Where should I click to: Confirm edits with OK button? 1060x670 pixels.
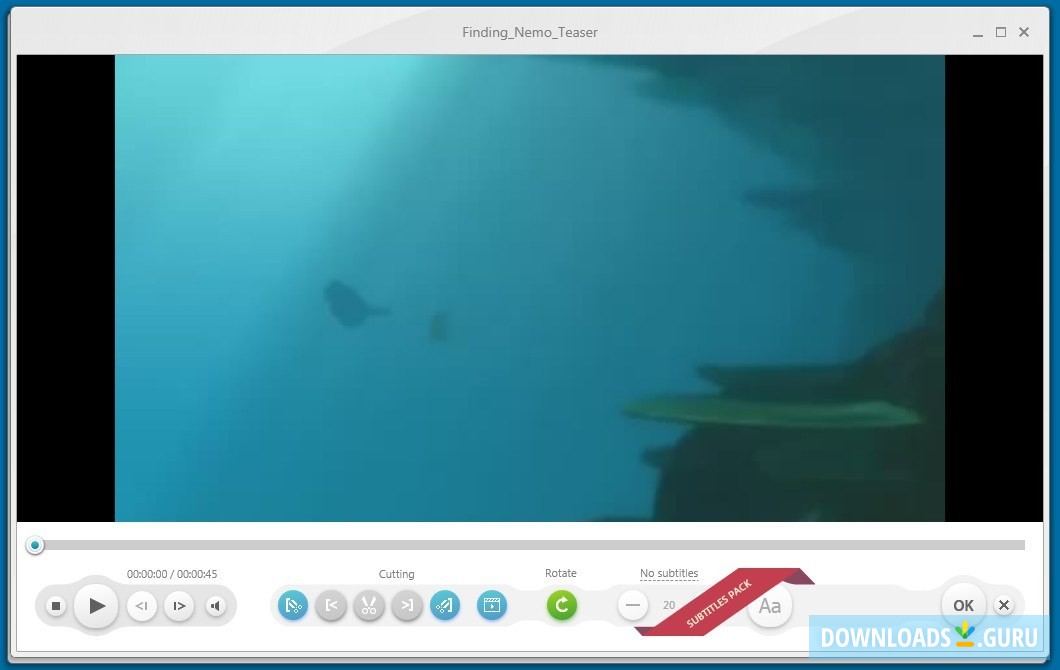963,606
